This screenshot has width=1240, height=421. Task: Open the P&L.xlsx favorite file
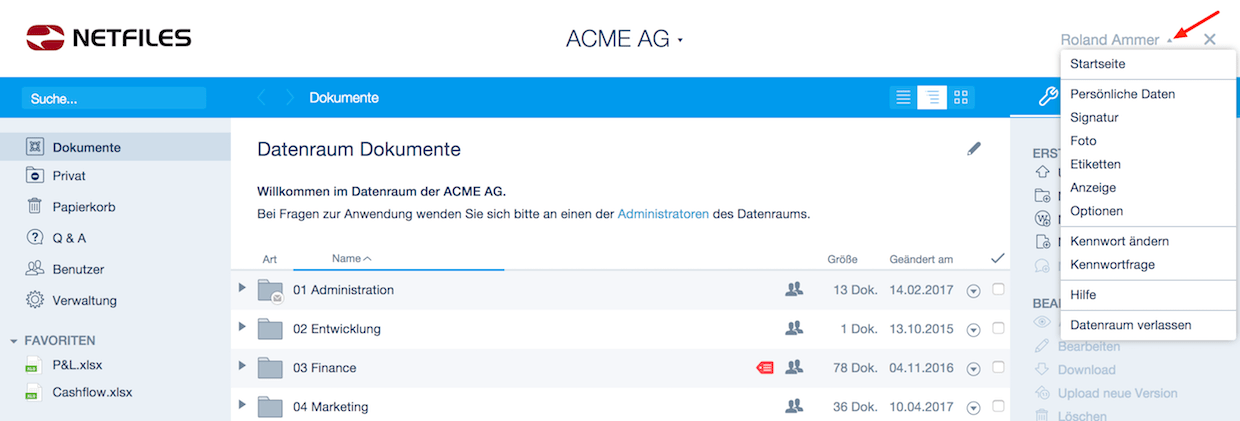[79, 365]
